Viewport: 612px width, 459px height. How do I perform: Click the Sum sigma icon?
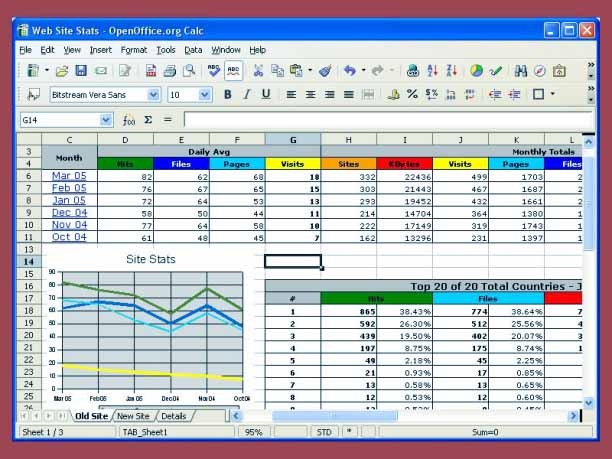148,120
